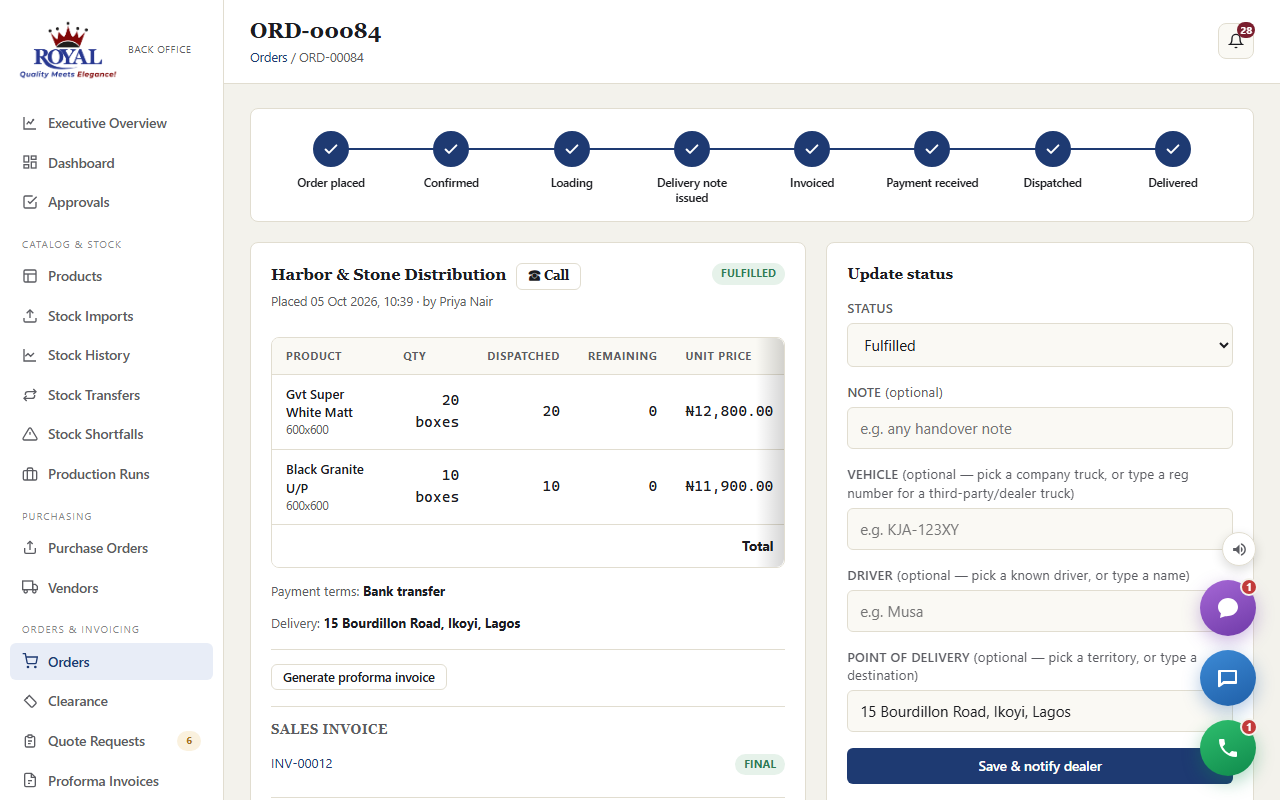Viewport: 1280px width, 800px height.
Task: Click the Dashboard grid icon
Action: (30, 163)
